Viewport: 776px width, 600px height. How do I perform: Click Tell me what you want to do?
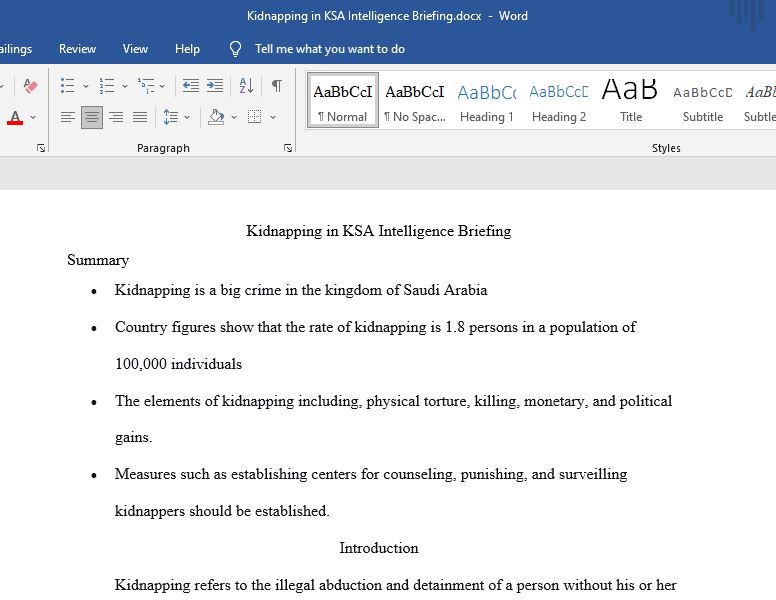(x=330, y=49)
